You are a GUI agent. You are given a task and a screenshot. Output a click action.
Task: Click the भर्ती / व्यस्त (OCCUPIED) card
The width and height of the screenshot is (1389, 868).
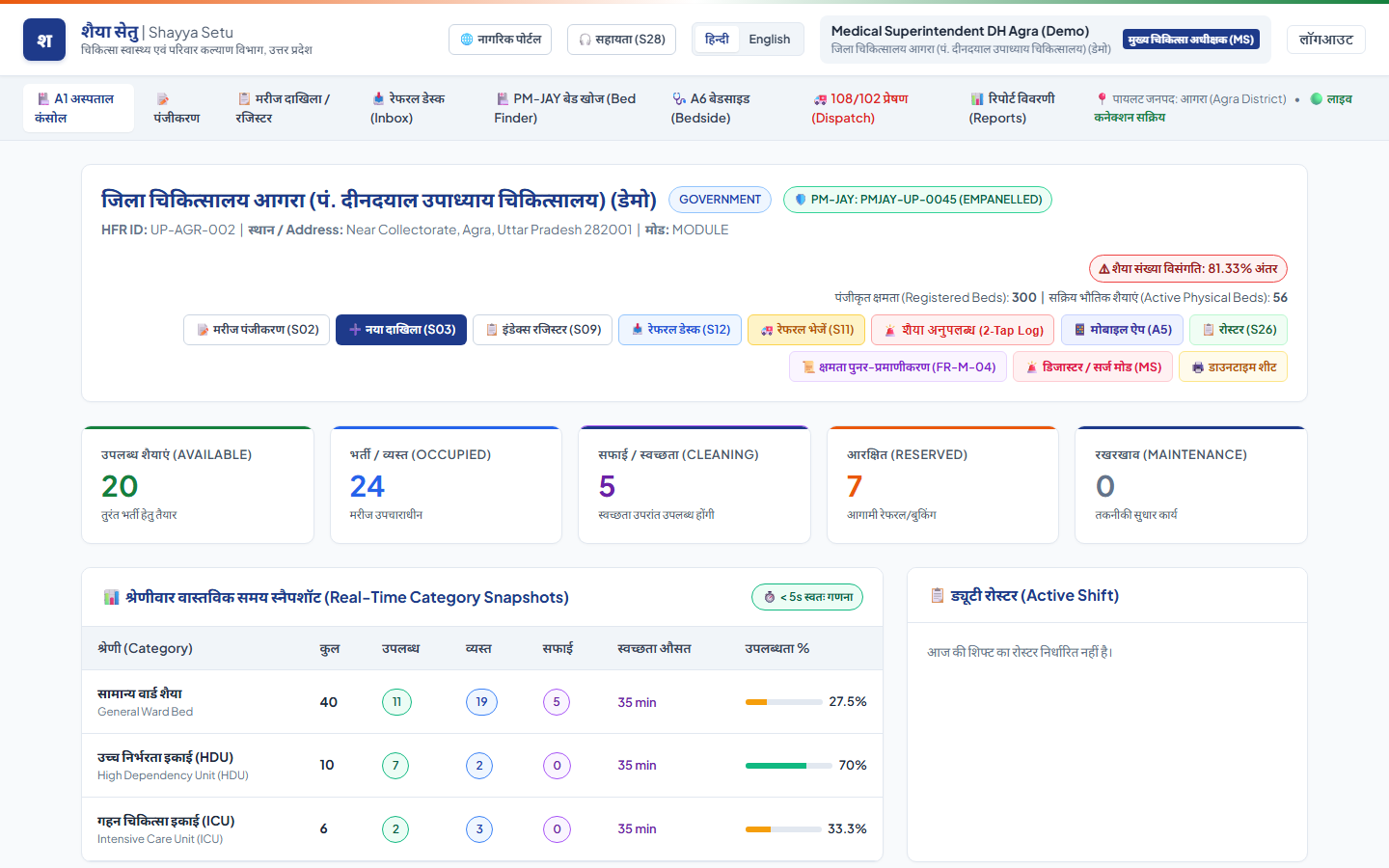click(446, 485)
